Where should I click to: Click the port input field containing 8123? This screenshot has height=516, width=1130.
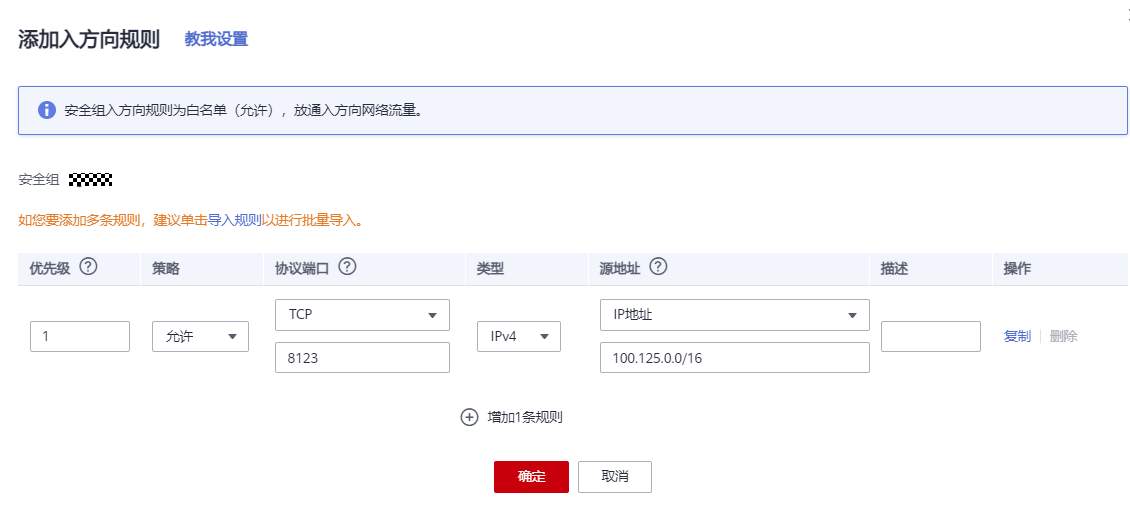pos(362,357)
